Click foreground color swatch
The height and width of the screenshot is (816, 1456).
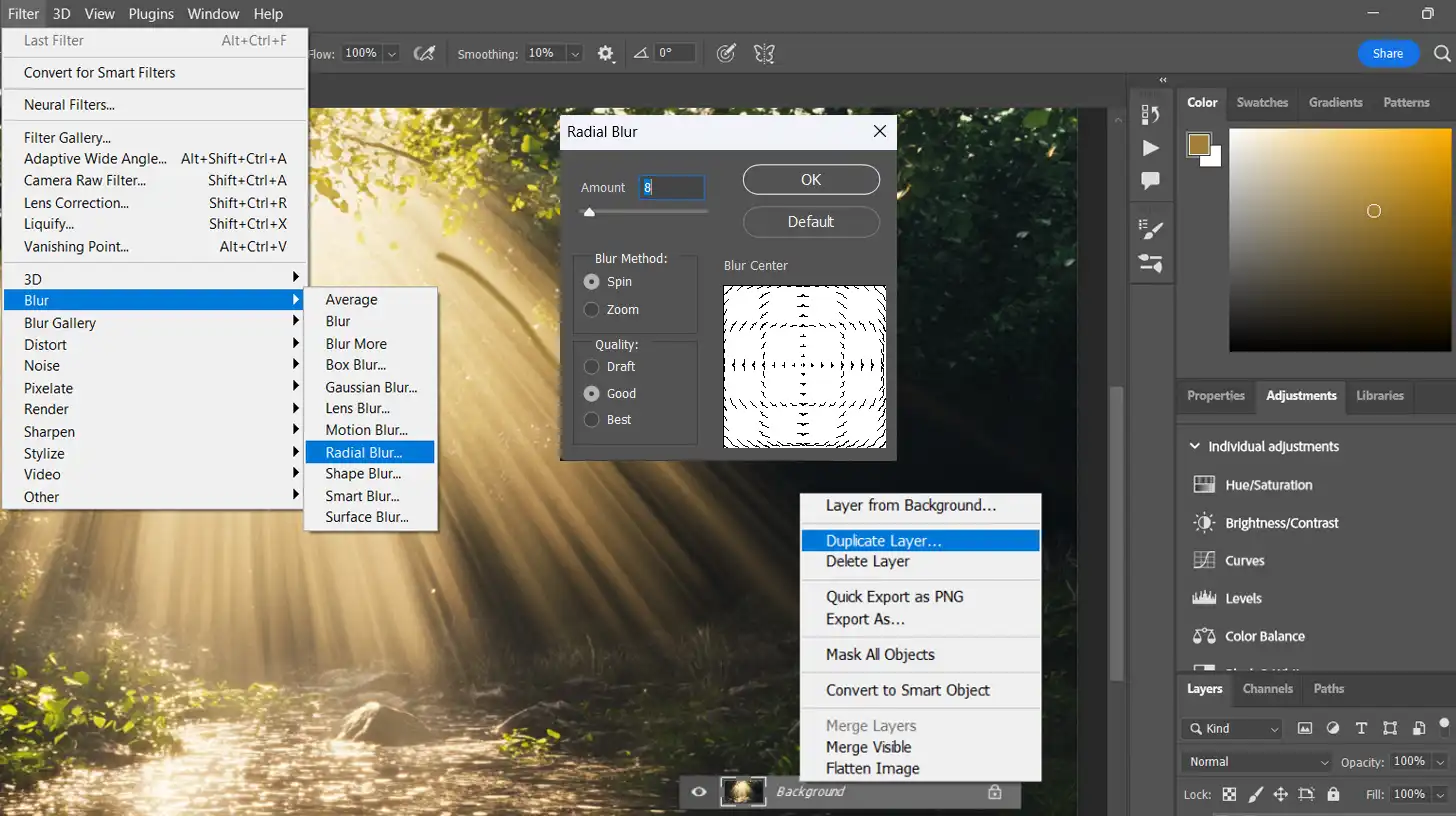pyautogui.click(x=1199, y=145)
